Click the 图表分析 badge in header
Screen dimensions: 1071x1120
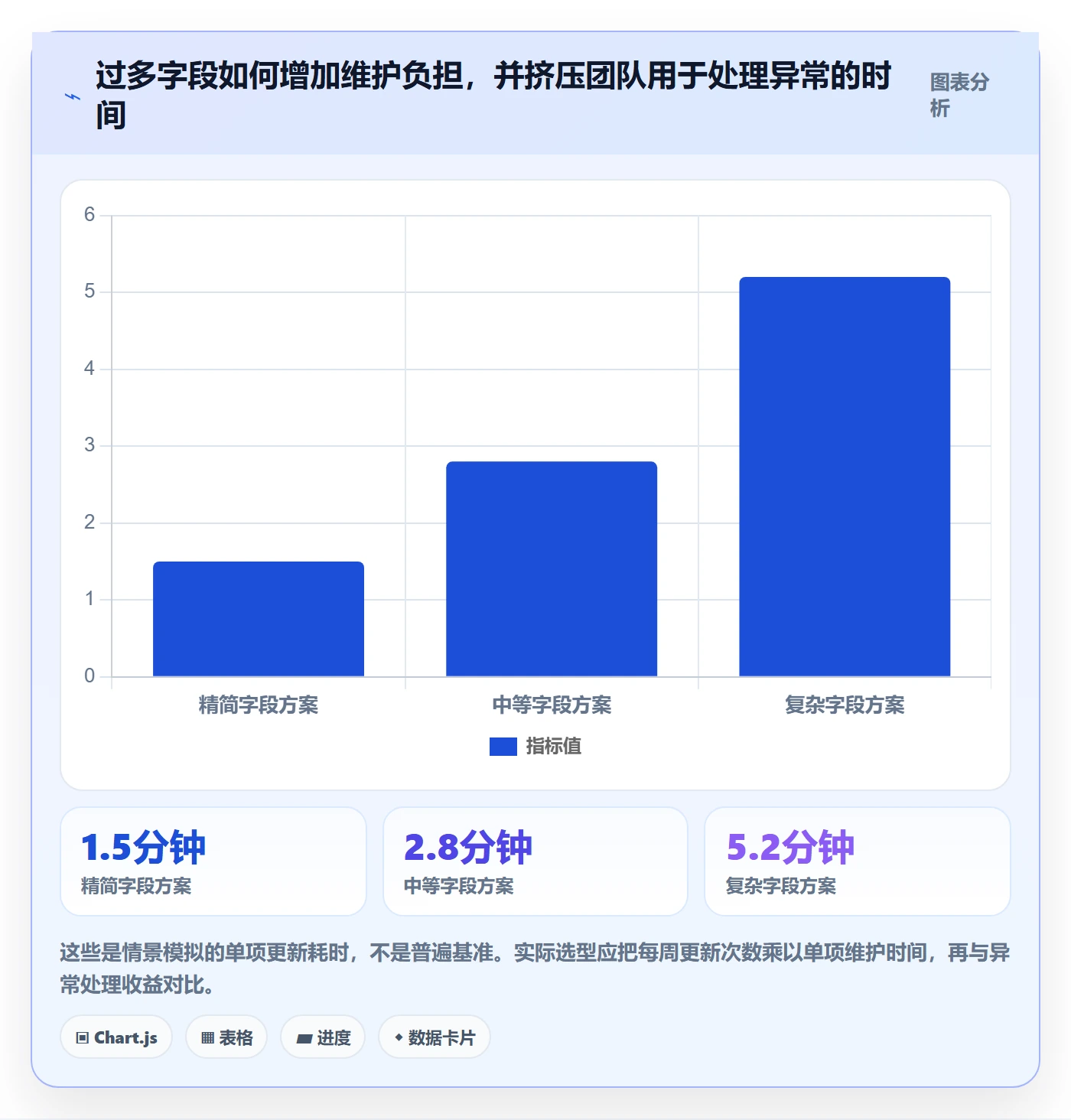pyautogui.click(x=959, y=95)
